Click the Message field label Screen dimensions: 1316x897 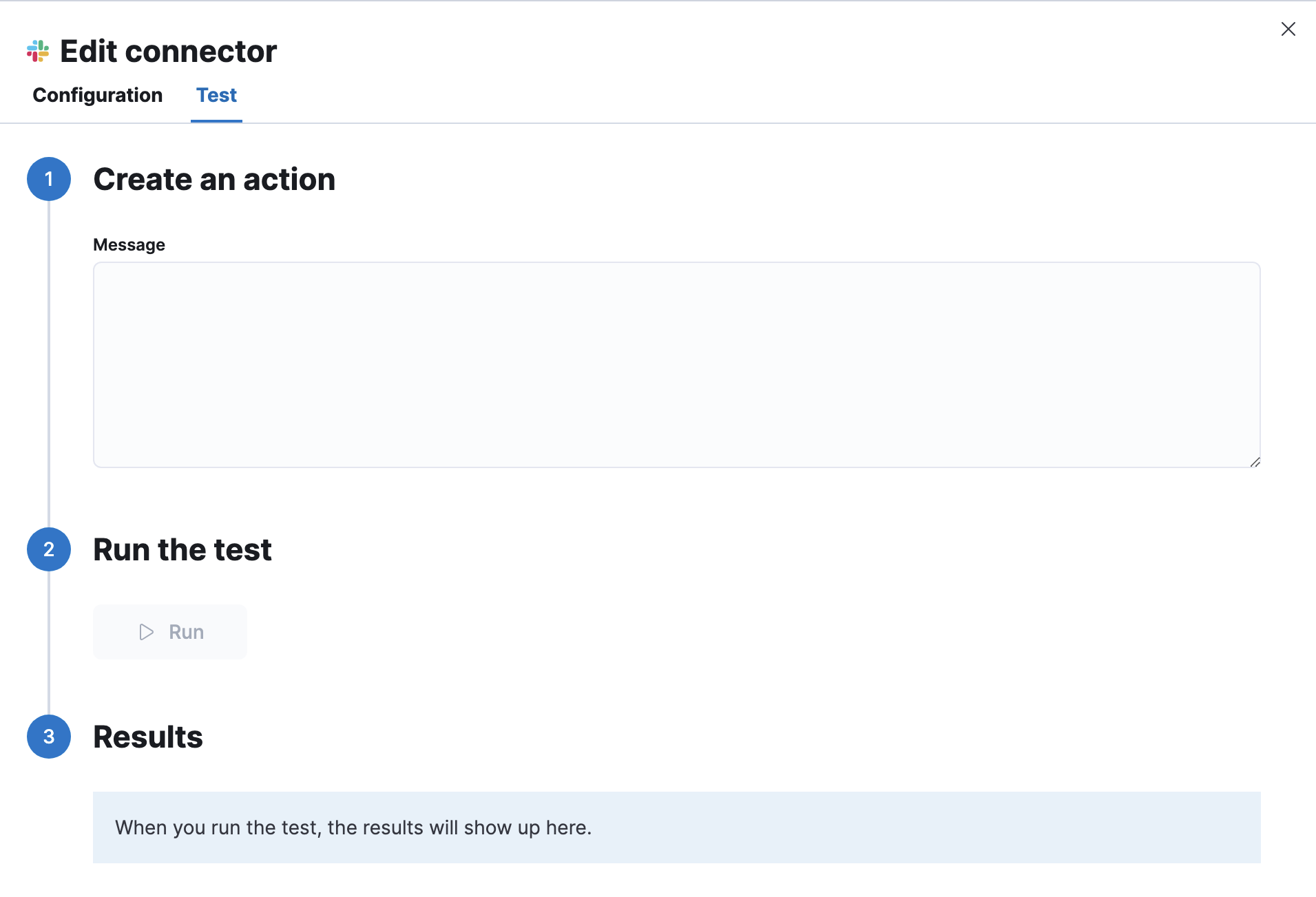129,244
